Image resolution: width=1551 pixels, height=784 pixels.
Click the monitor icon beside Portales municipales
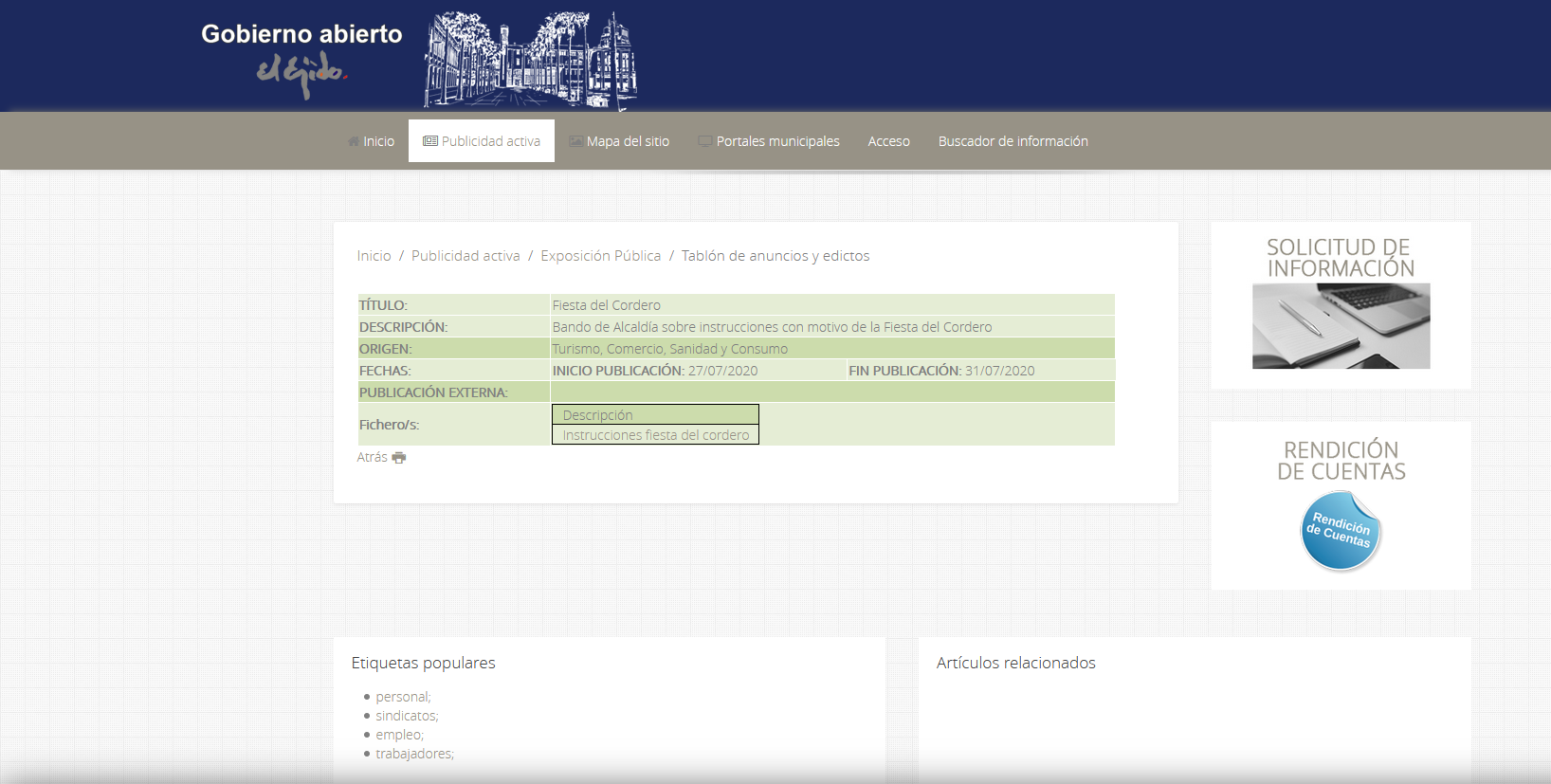[704, 141]
